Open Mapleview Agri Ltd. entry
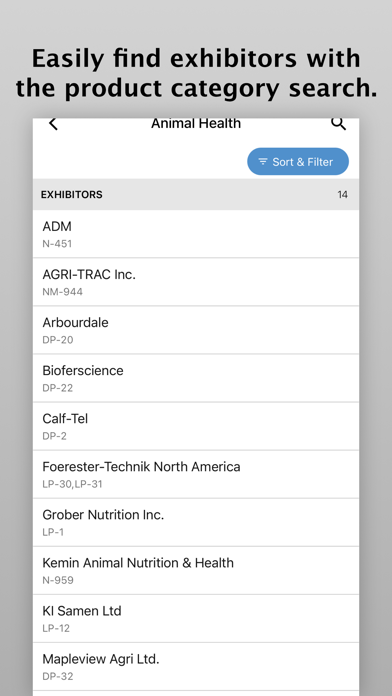 [x=196, y=666]
